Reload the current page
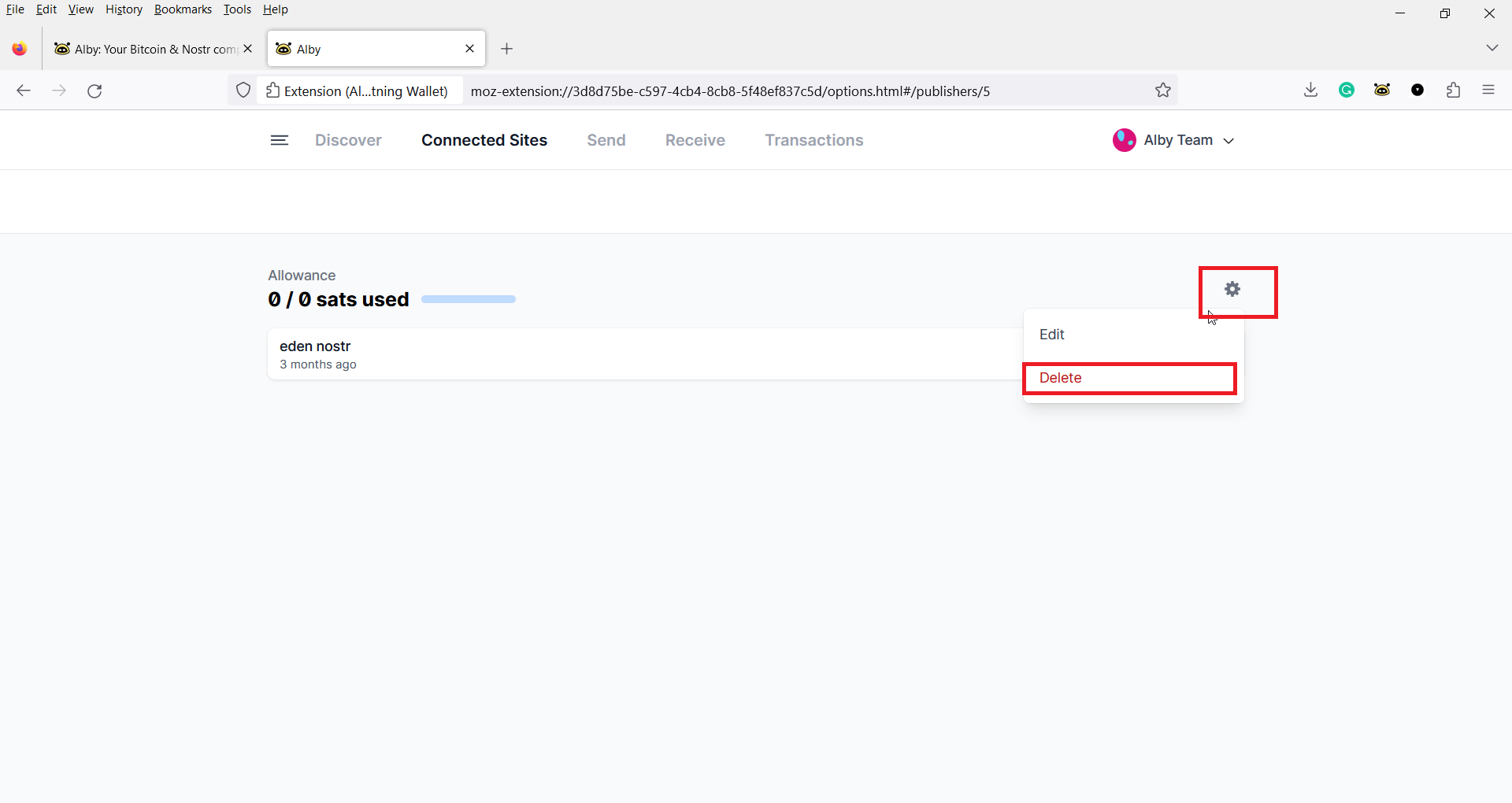Viewport: 1512px width, 803px height. (94, 91)
